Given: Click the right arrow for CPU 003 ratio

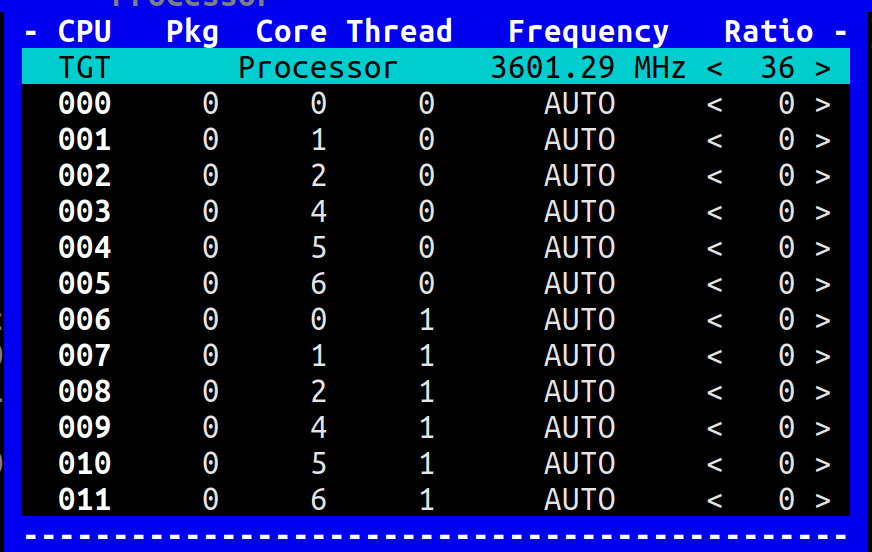Looking at the screenshot, I should (x=823, y=213).
